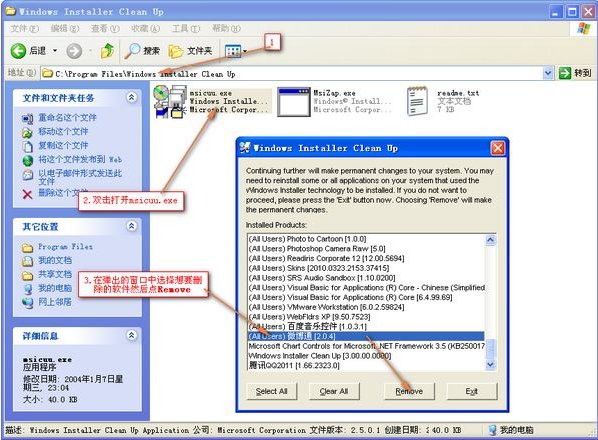Click the green Back arrow icon
The width and height of the screenshot is (598, 440).
pos(18,51)
